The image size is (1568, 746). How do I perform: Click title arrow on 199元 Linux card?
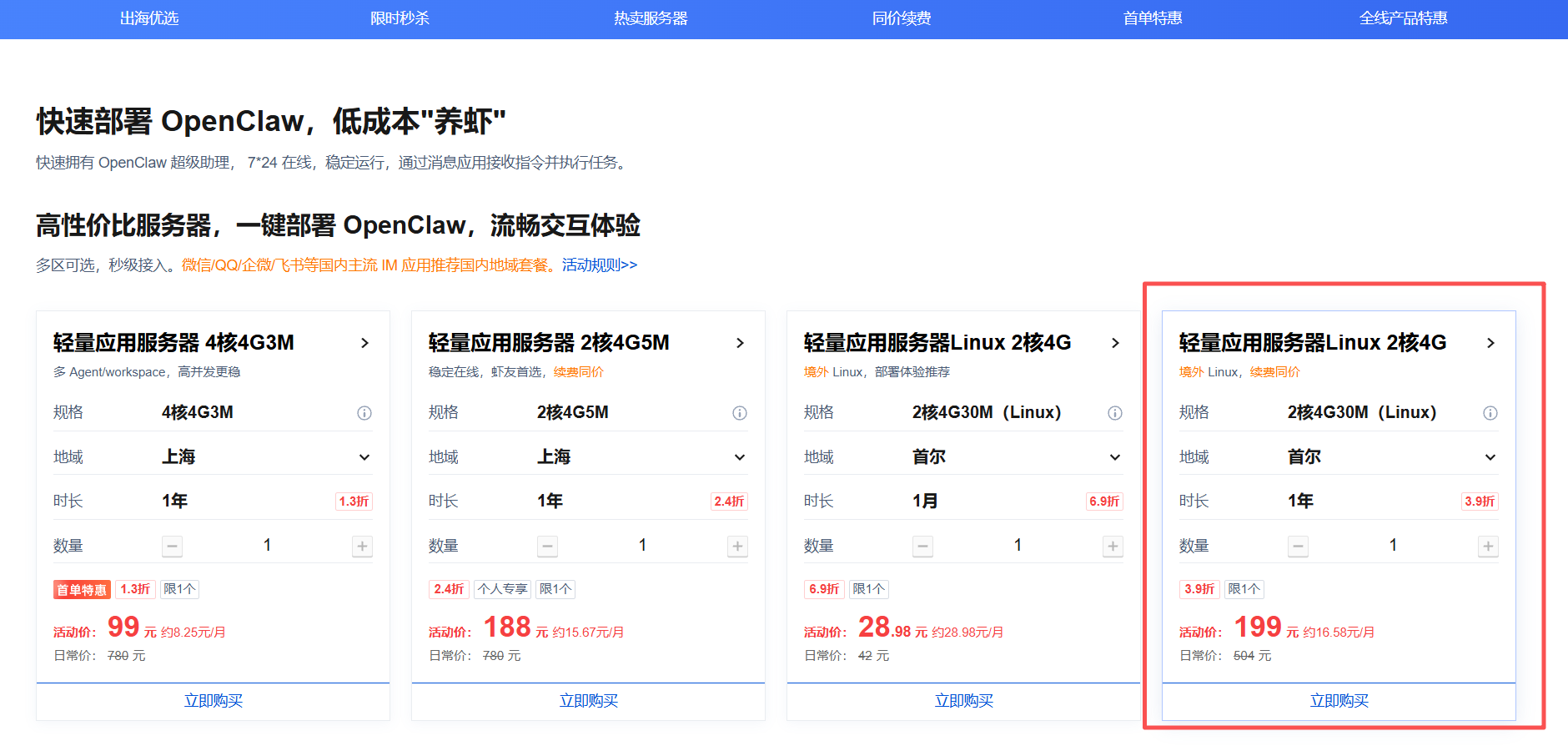[1490, 343]
